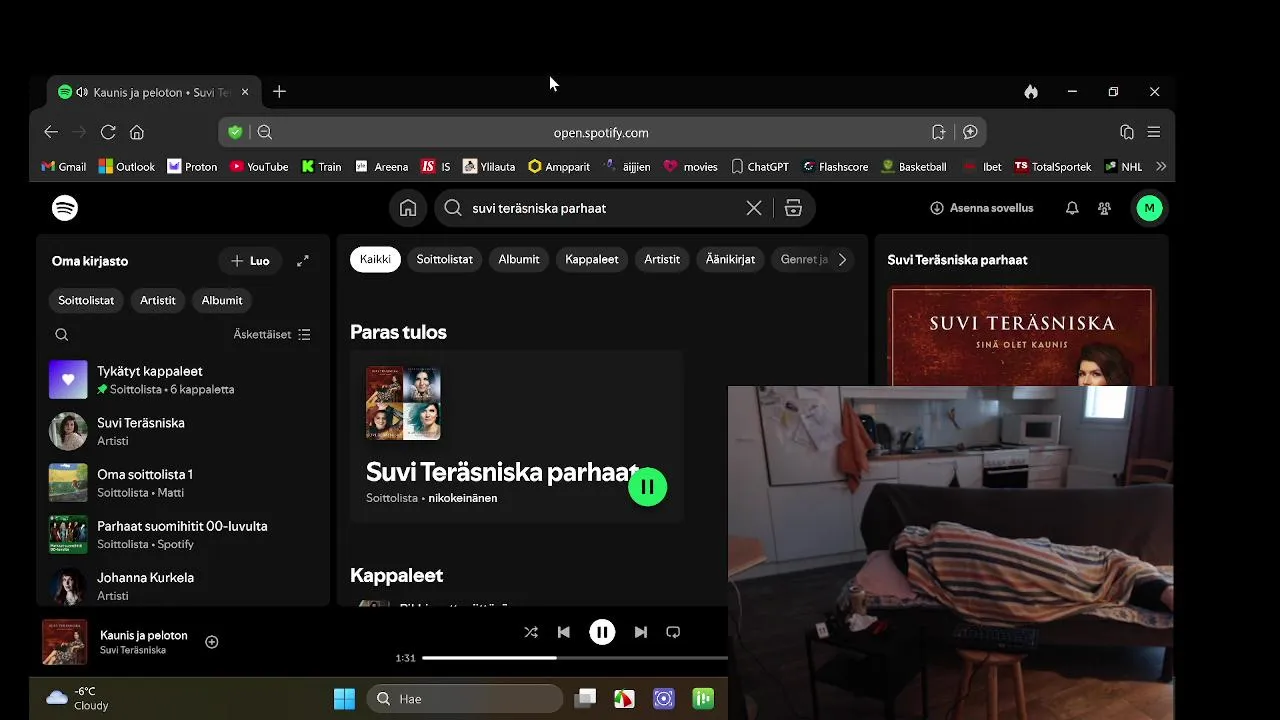Open the Friends activity icon
The width and height of the screenshot is (1280, 720).
click(x=1104, y=208)
